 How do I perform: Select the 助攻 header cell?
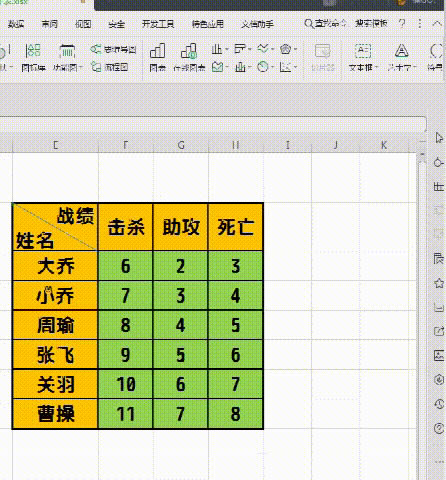(x=181, y=227)
